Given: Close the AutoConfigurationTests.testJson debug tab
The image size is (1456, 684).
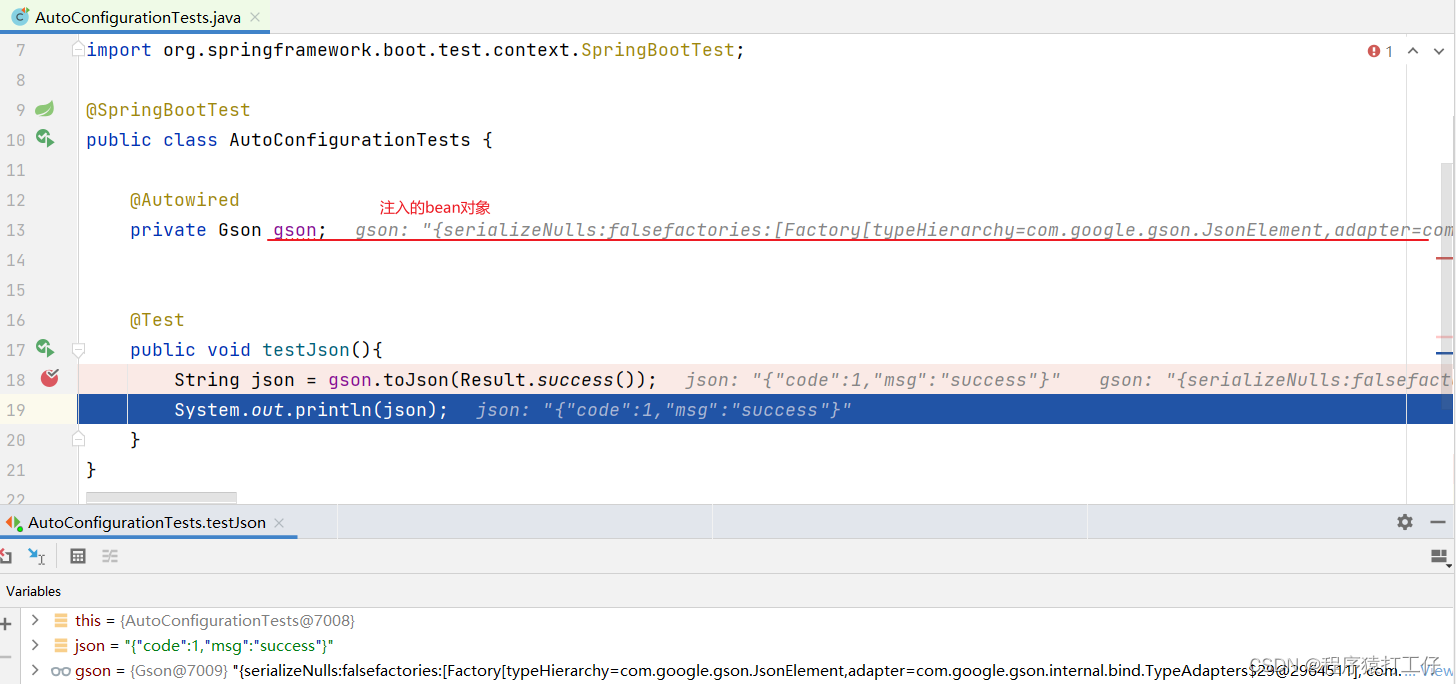Looking at the screenshot, I should 279,522.
